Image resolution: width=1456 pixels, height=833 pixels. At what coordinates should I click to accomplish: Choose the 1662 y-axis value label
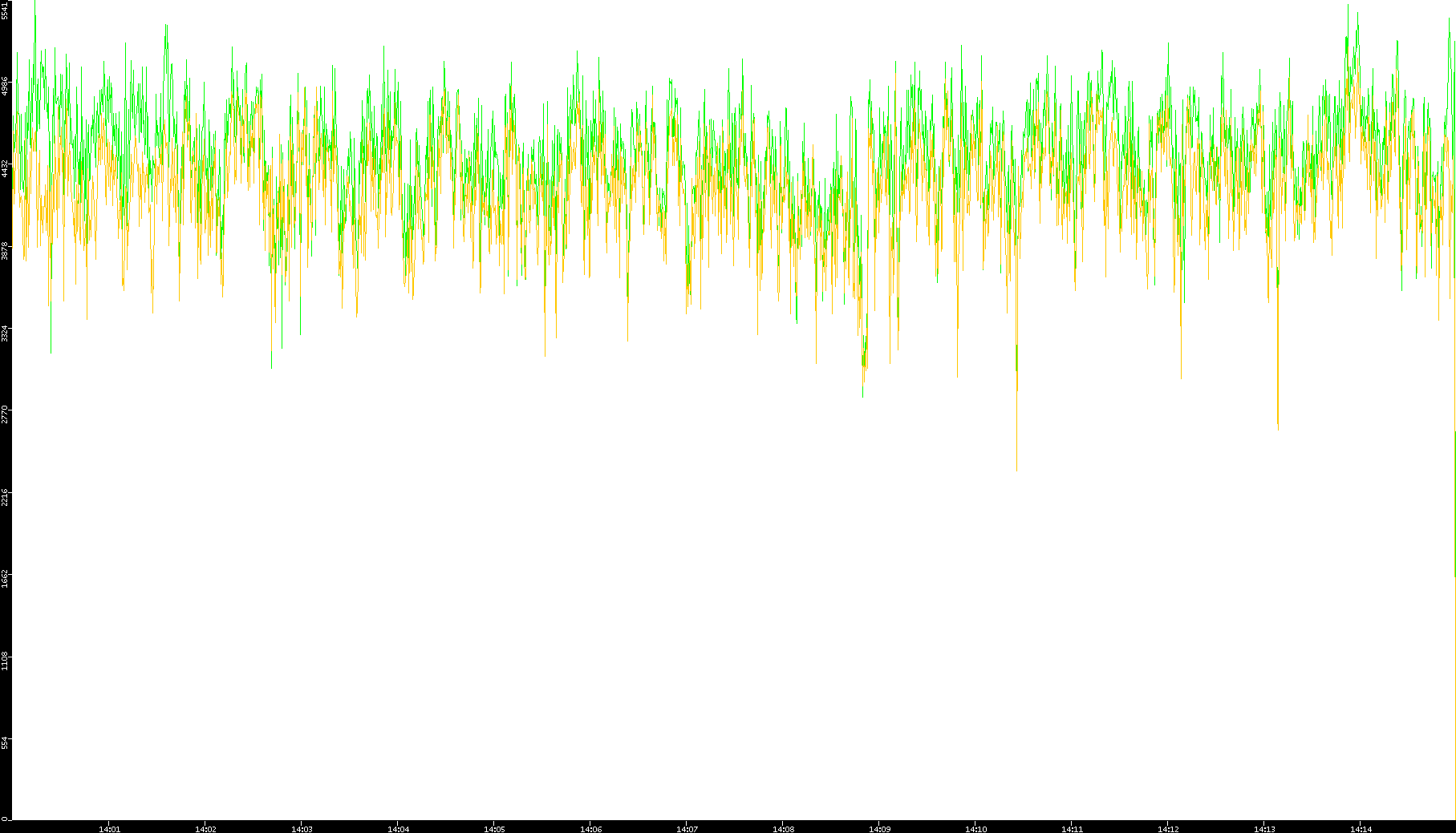click(x=6, y=579)
